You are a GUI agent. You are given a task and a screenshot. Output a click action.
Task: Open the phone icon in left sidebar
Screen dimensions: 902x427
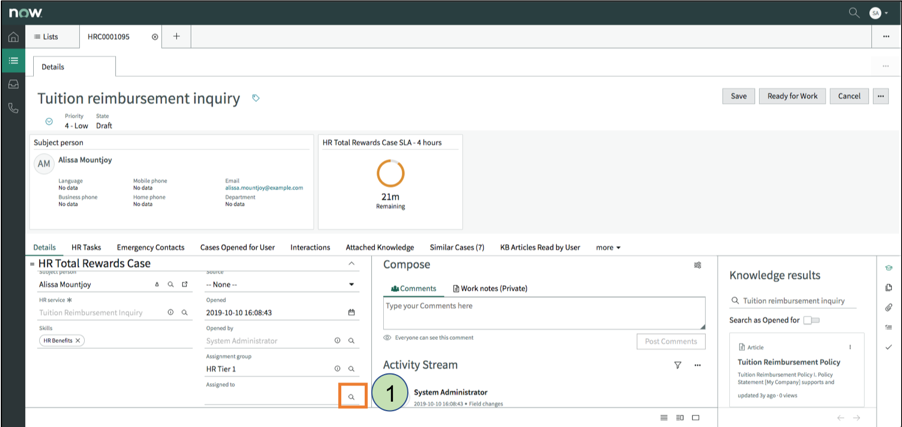13,108
